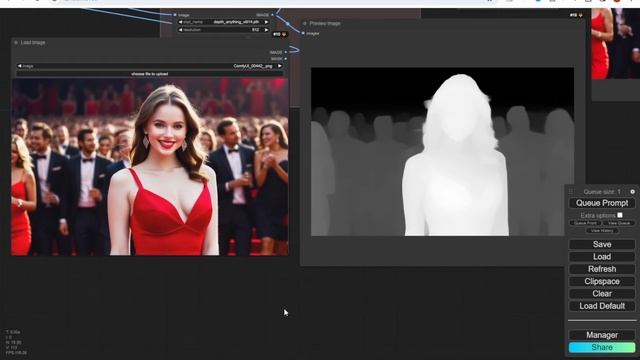This screenshot has height=360, width=640.
Task: Click the node ID badge under depth node
Action: [x=280, y=34]
